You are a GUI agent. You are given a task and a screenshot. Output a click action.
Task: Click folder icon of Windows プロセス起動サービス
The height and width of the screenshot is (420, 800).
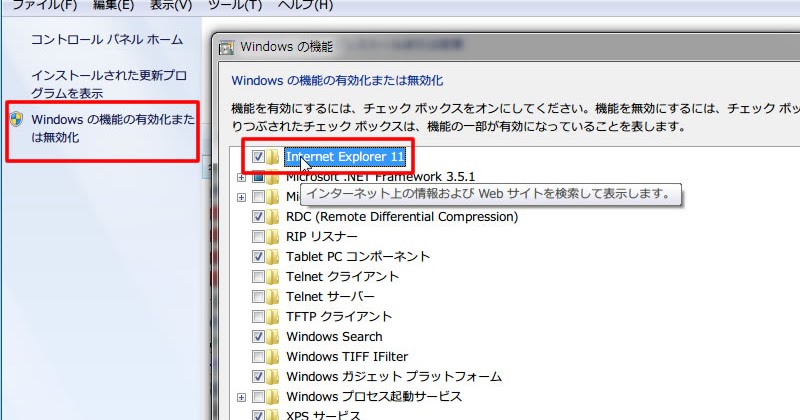272,397
